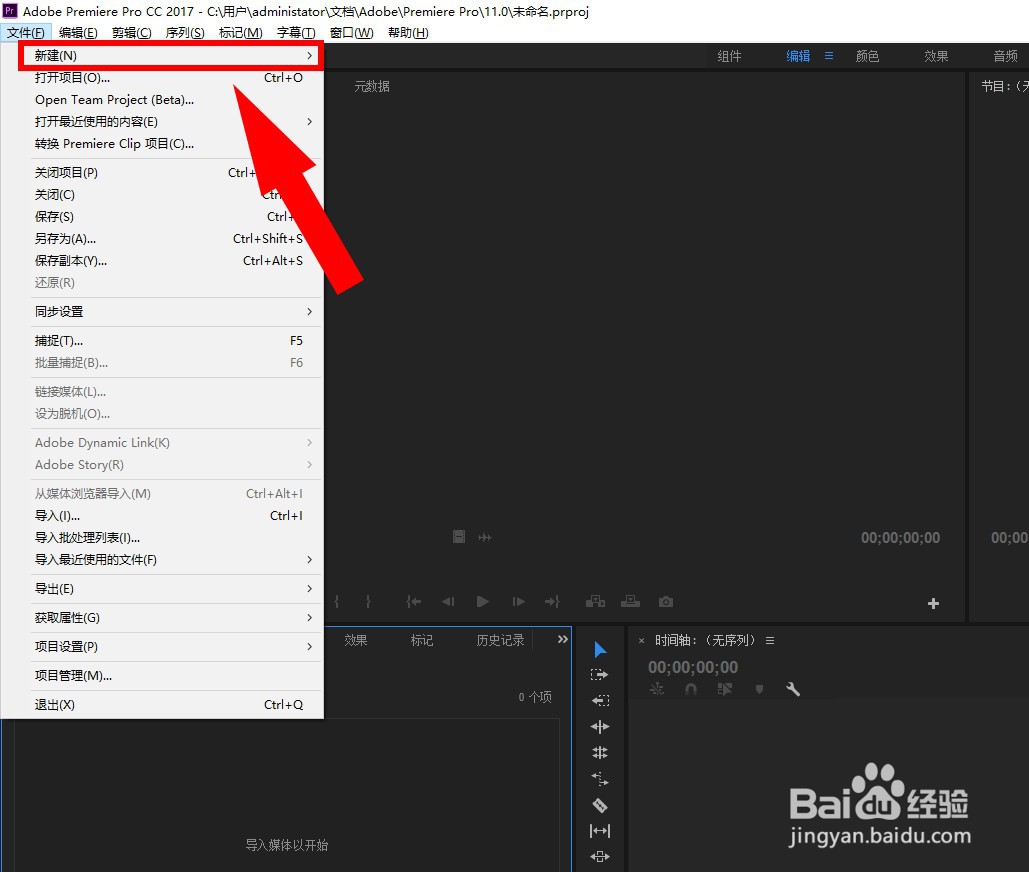Viewport: 1029px width, 872px height.
Task: Open the 帮助(H) menu
Action: (408, 33)
